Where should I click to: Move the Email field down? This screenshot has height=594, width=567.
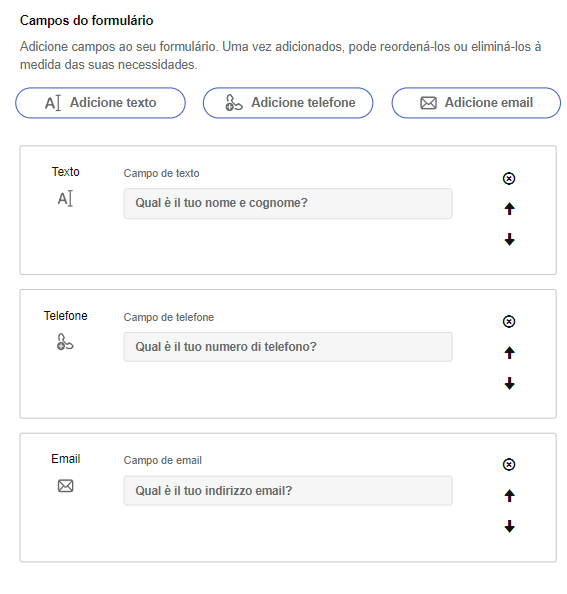tap(509, 526)
